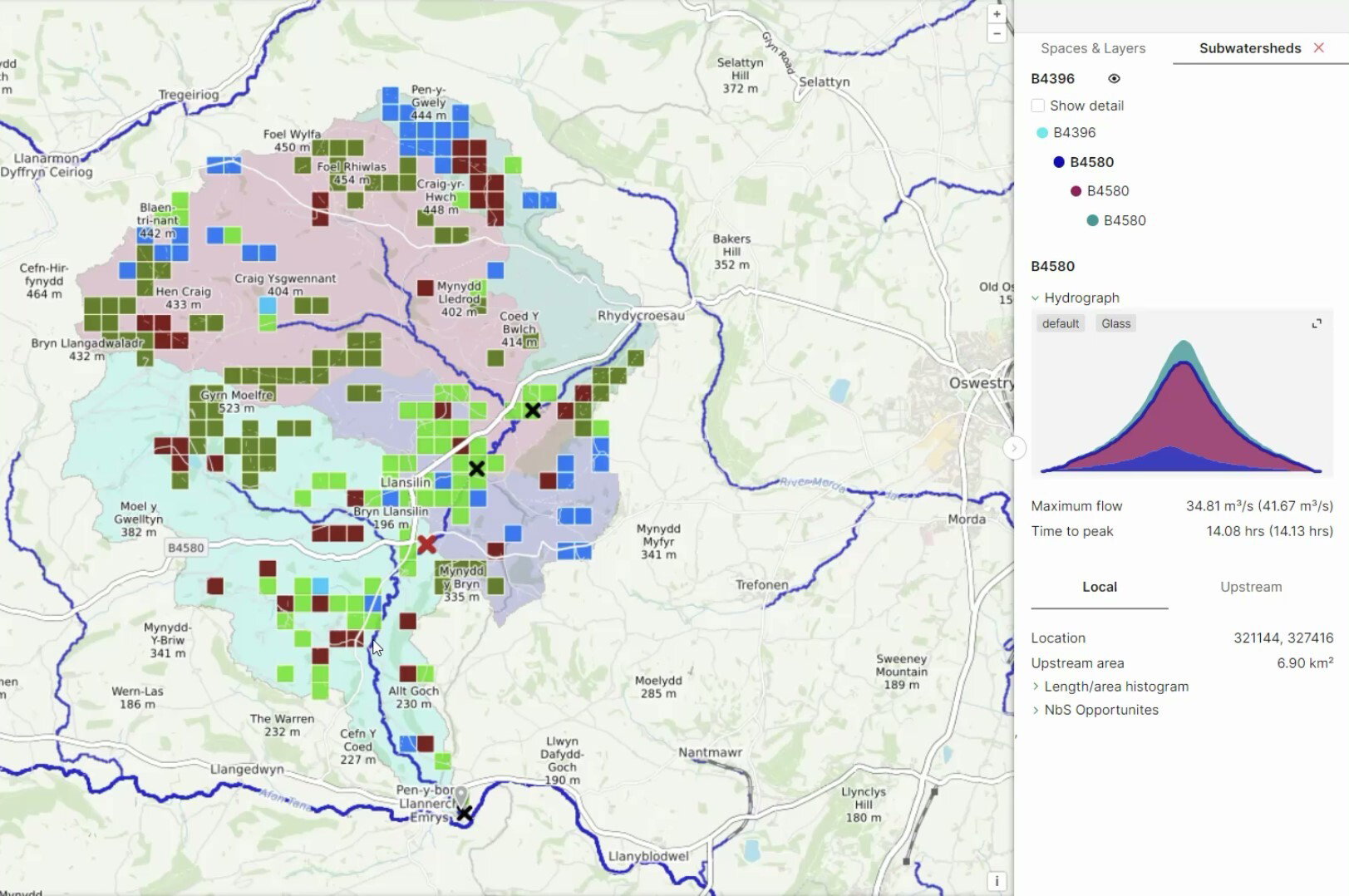Click the Maximum flow value

click(1259, 506)
